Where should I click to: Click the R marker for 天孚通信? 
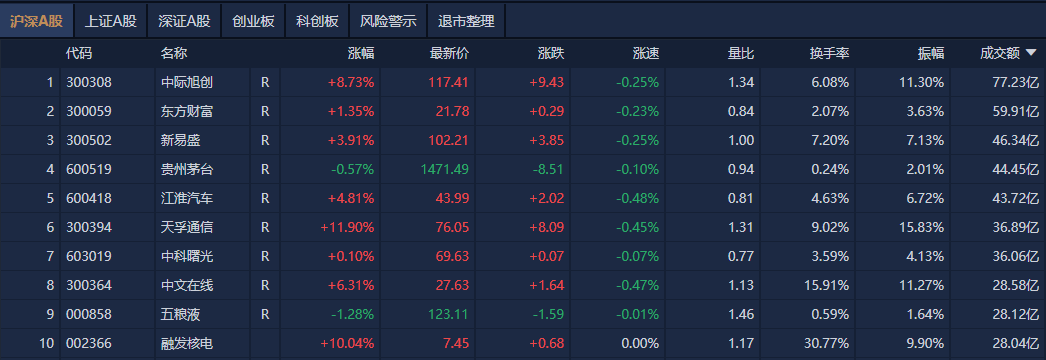pyautogui.click(x=265, y=227)
